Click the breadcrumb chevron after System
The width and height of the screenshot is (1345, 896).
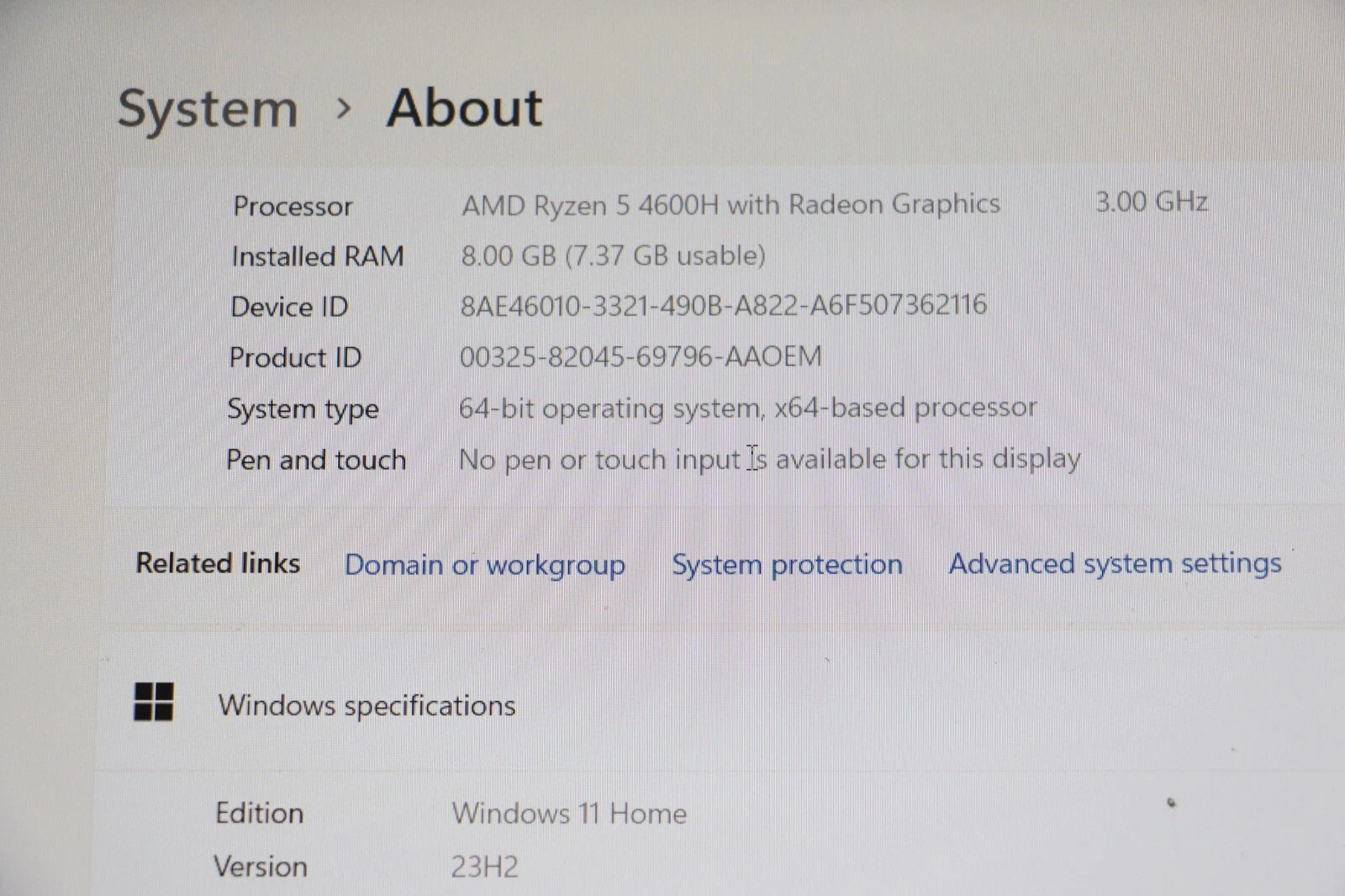click(342, 108)
